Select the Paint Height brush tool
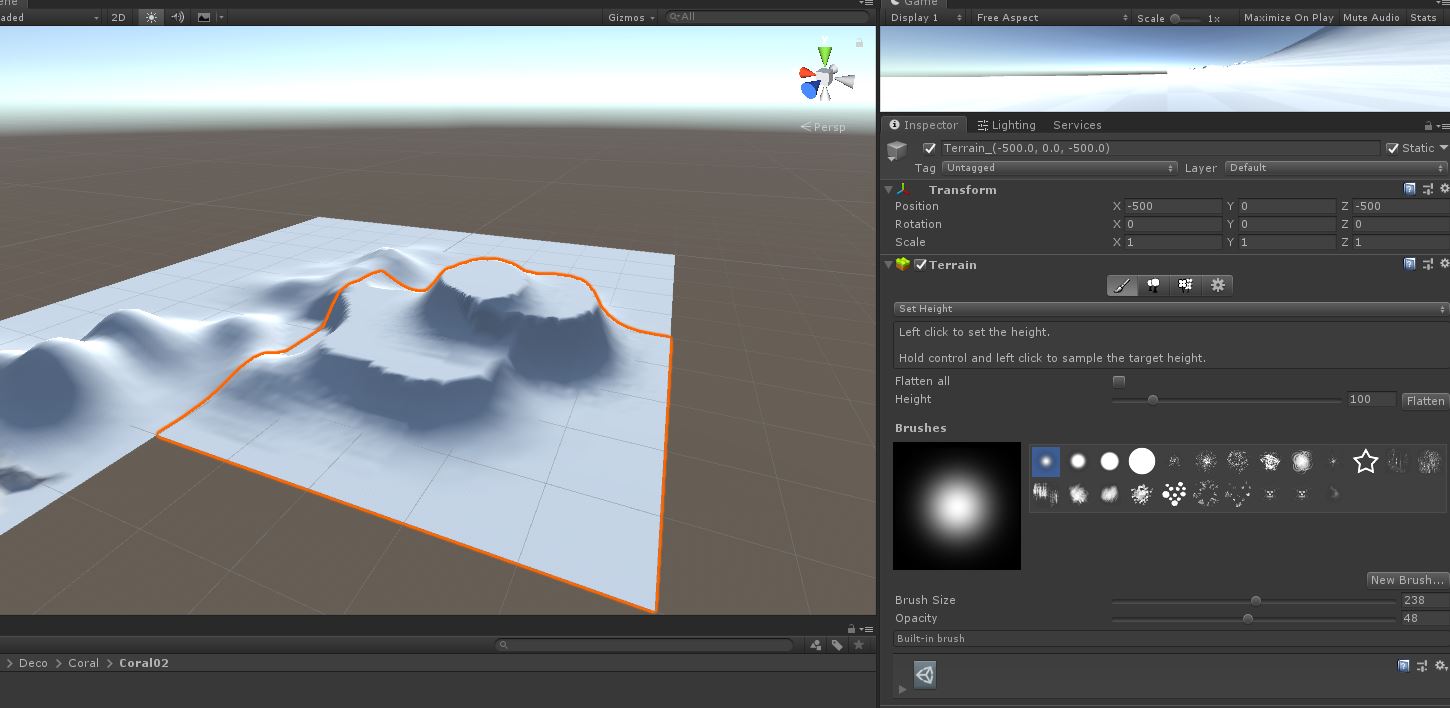Screen dimensions: 1450x708 pyautogui.click(x=1123, y=285)
